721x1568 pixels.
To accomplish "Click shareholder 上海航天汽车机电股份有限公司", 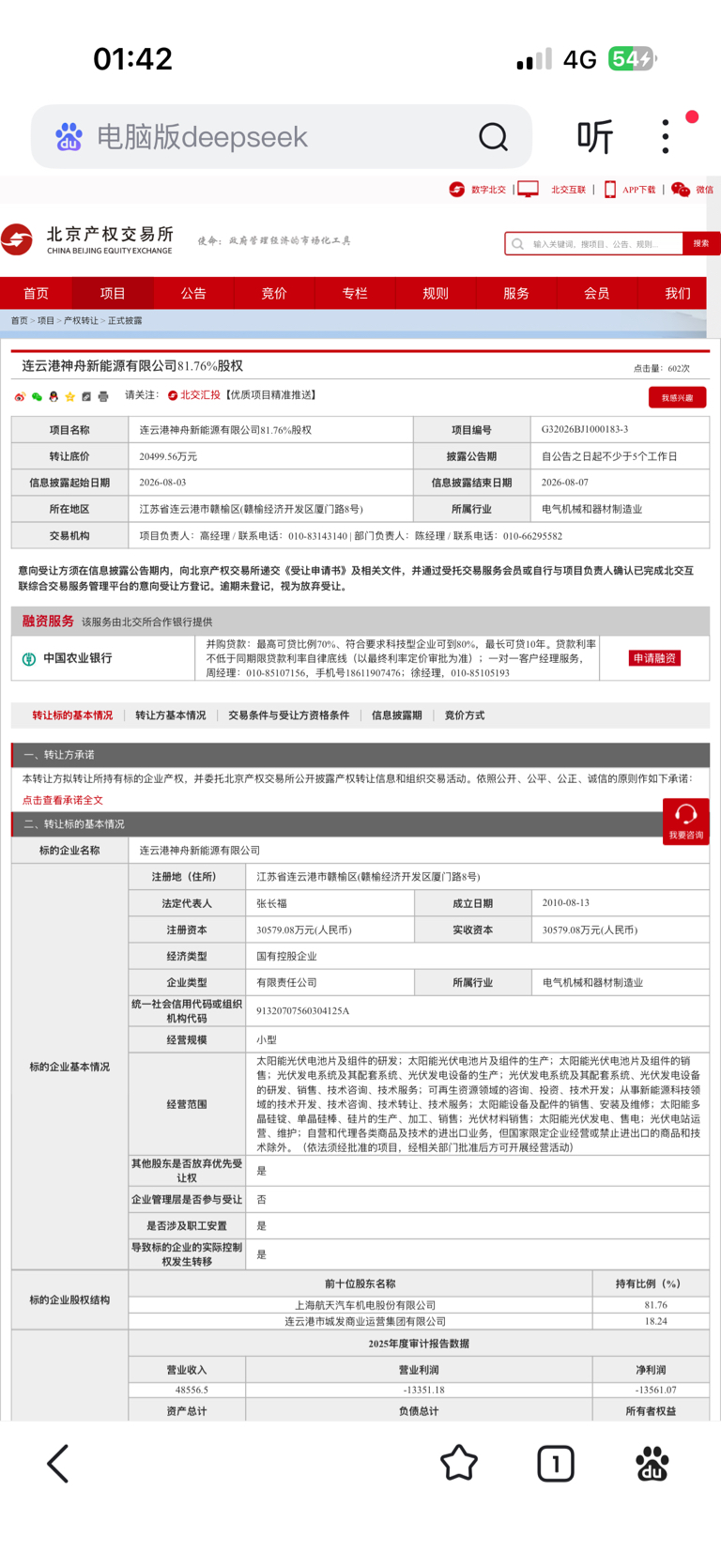I will (365, 1305).
